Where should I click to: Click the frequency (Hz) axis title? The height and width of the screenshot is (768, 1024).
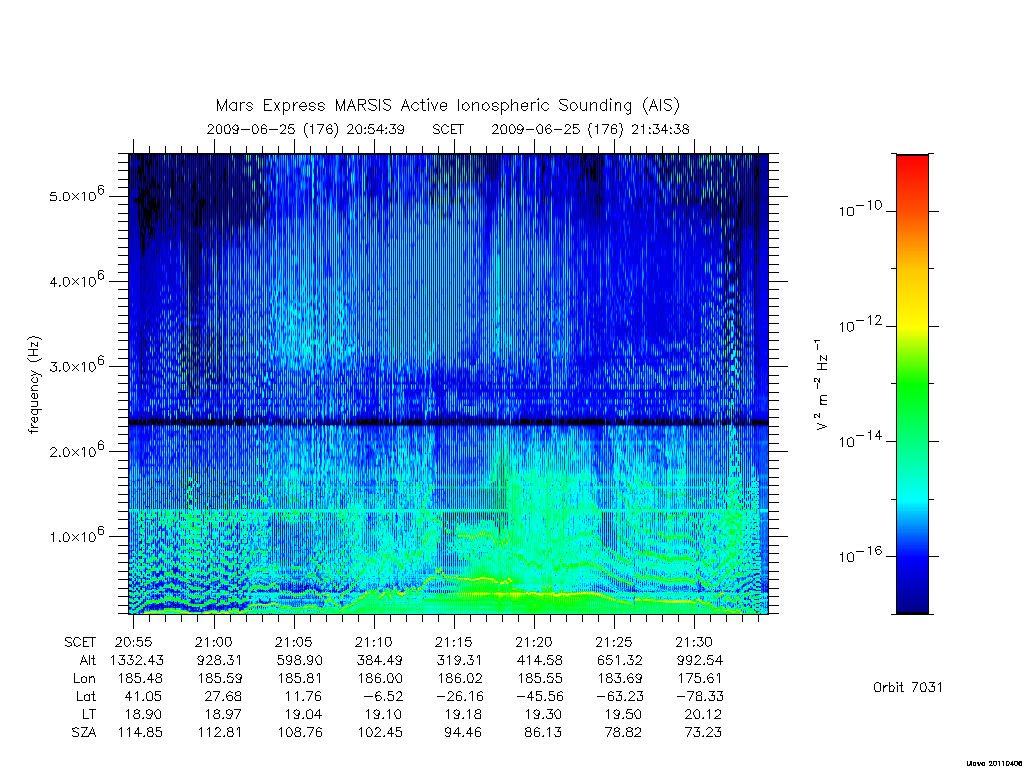tap(34, 384)
